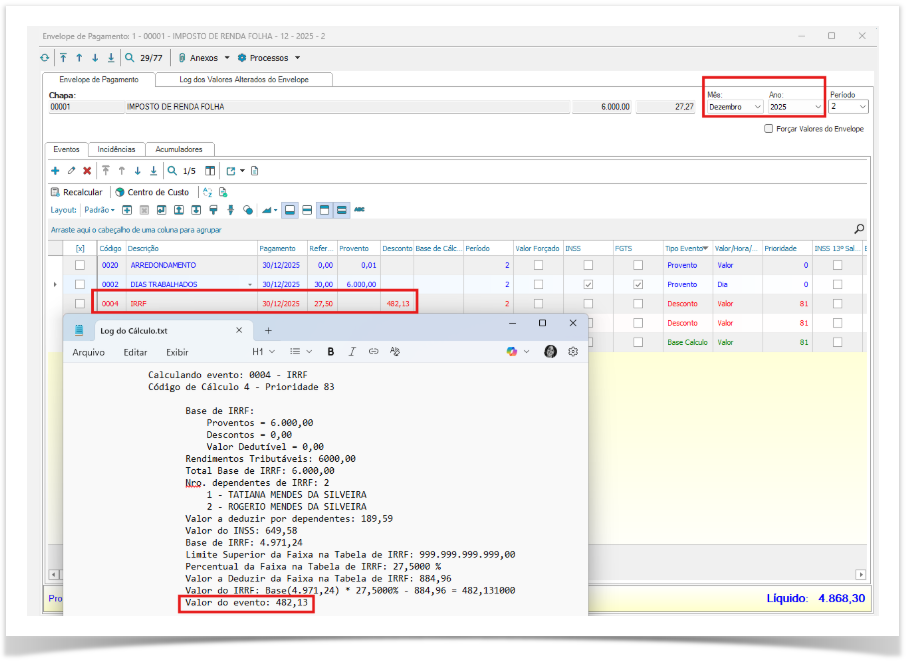
Task: Click the Chapa field showing 00001
Action: [86, 107]
